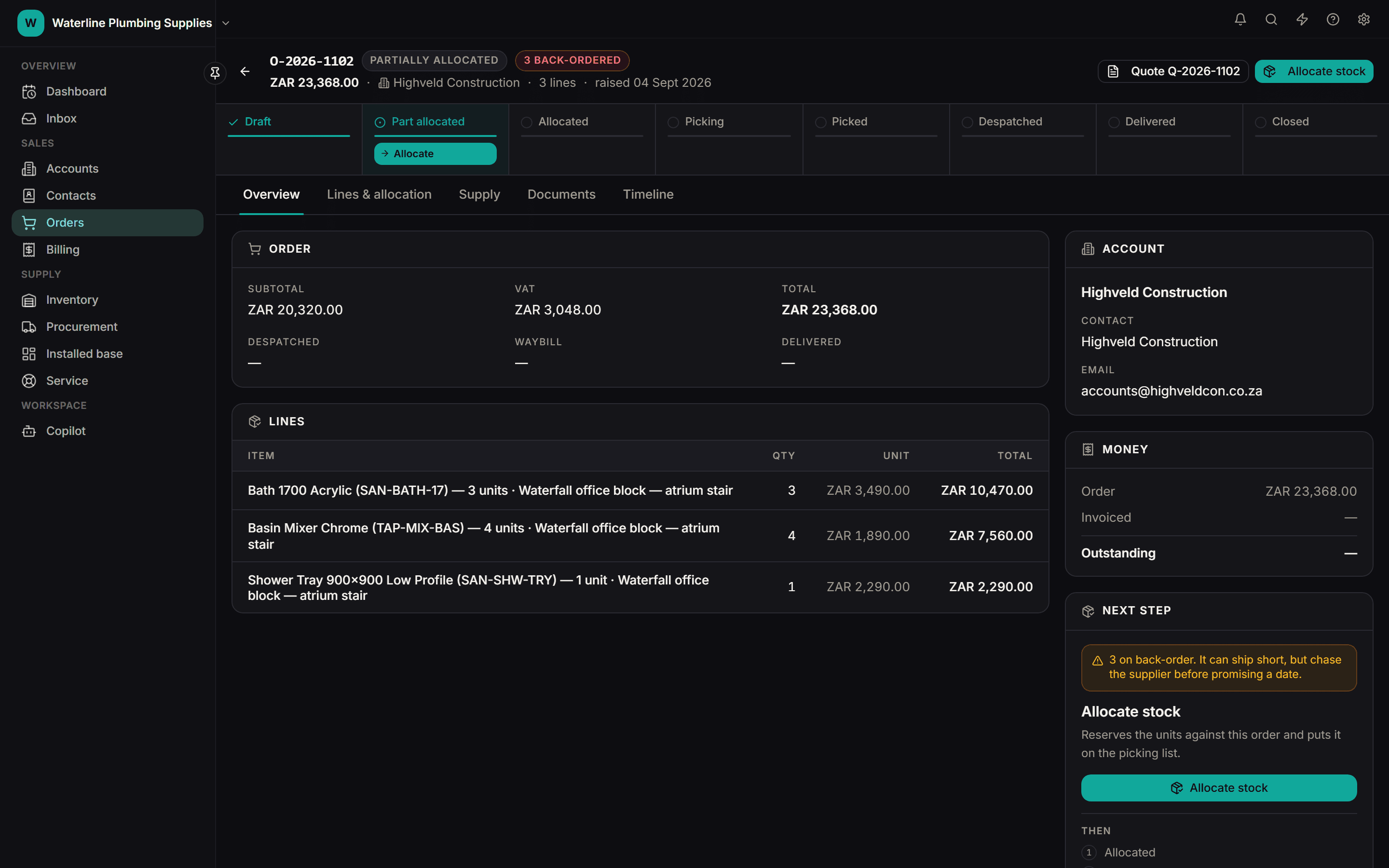1389x868 pixels.
Task: Open the notifications bell
Action: point(1240,20)
